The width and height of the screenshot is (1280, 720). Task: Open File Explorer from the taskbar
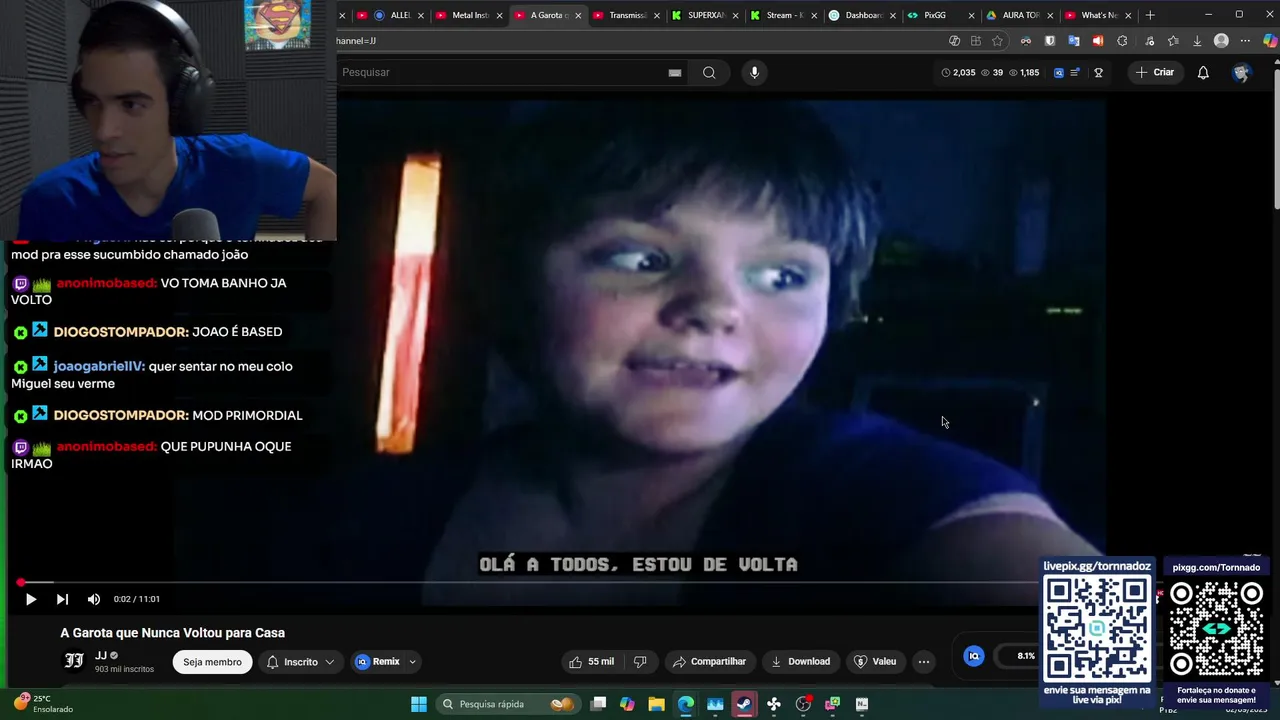pyautogui.click(x=656, y=704)
